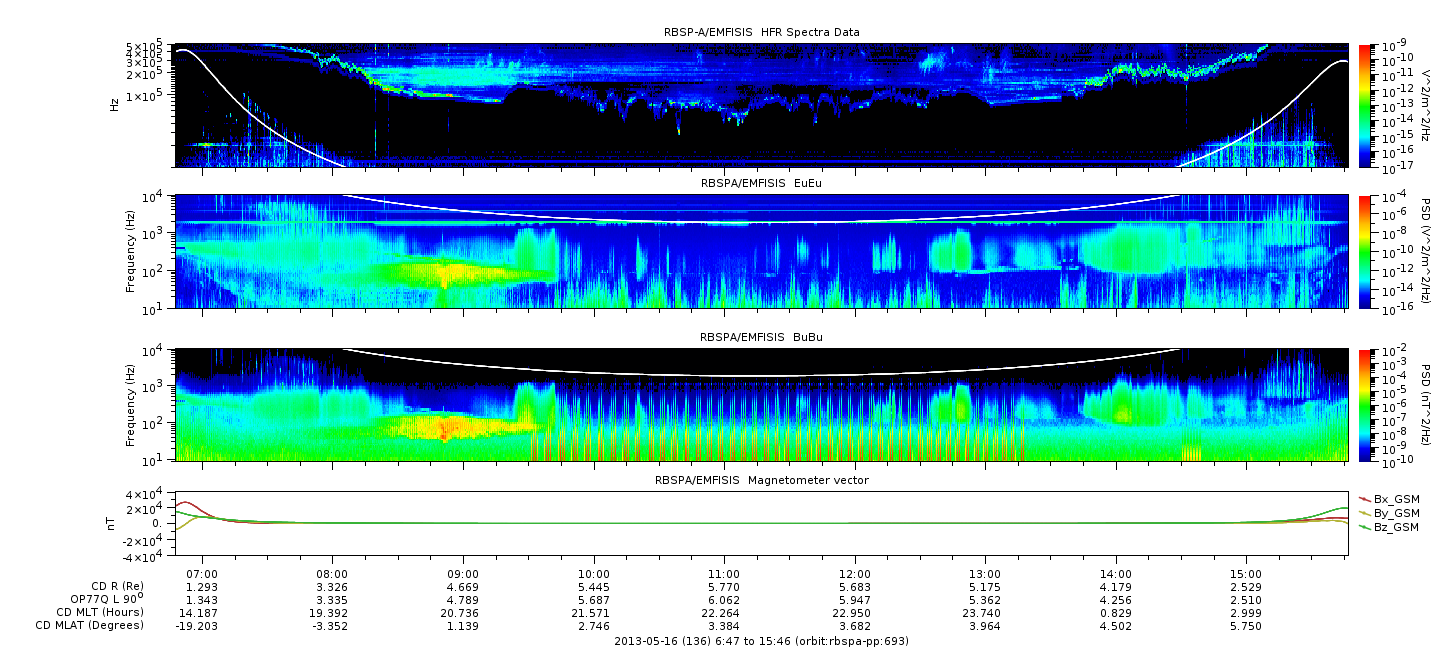1447x658 pixels.
Task: Click the 07:00 time axis label
Action: click(203, 573)
